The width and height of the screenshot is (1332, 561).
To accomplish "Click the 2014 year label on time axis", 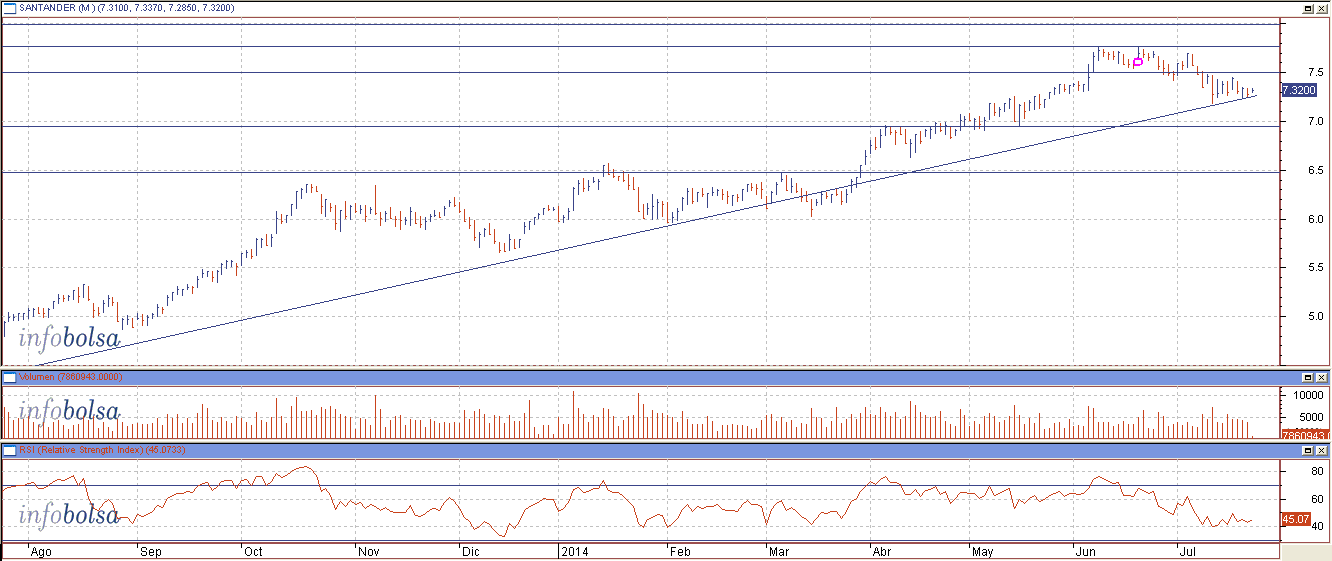I will 573,551.
